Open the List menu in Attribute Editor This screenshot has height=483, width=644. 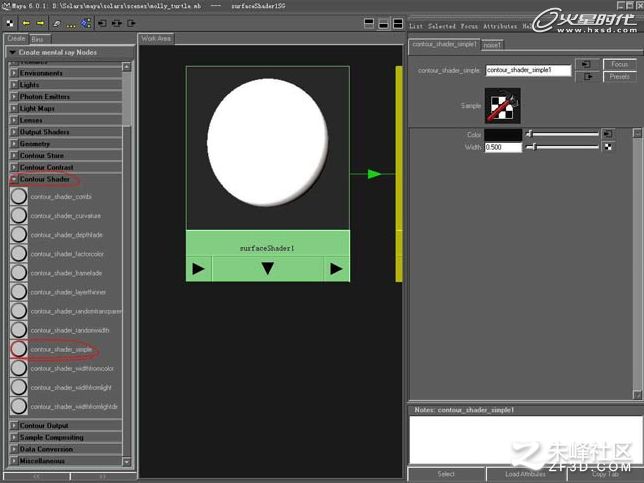[416, 26]
